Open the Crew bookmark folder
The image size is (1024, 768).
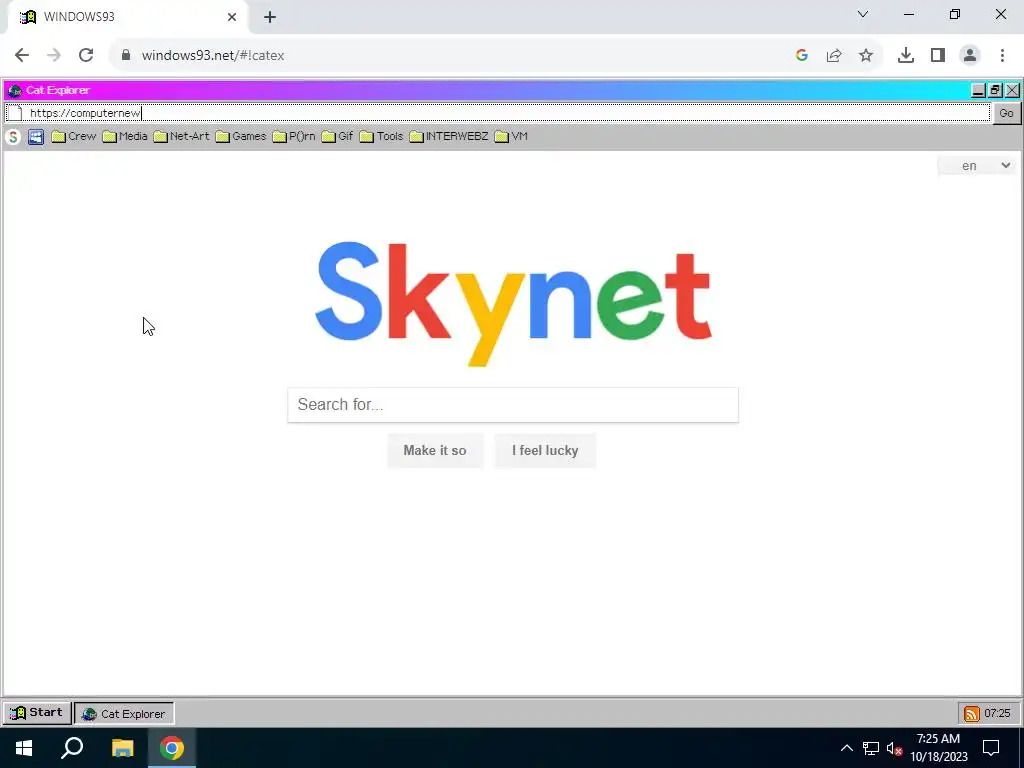(74, 136)
